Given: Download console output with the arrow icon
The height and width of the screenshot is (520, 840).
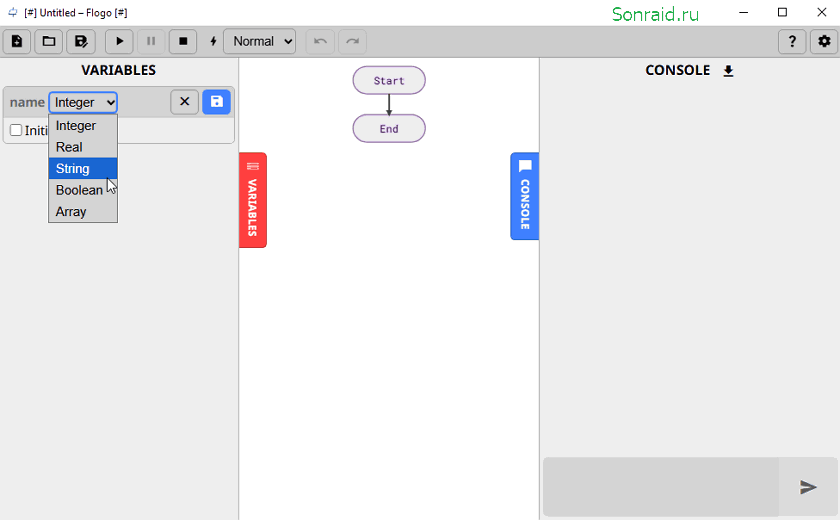Looking at the screenshot, I should (x=728, y=71).
